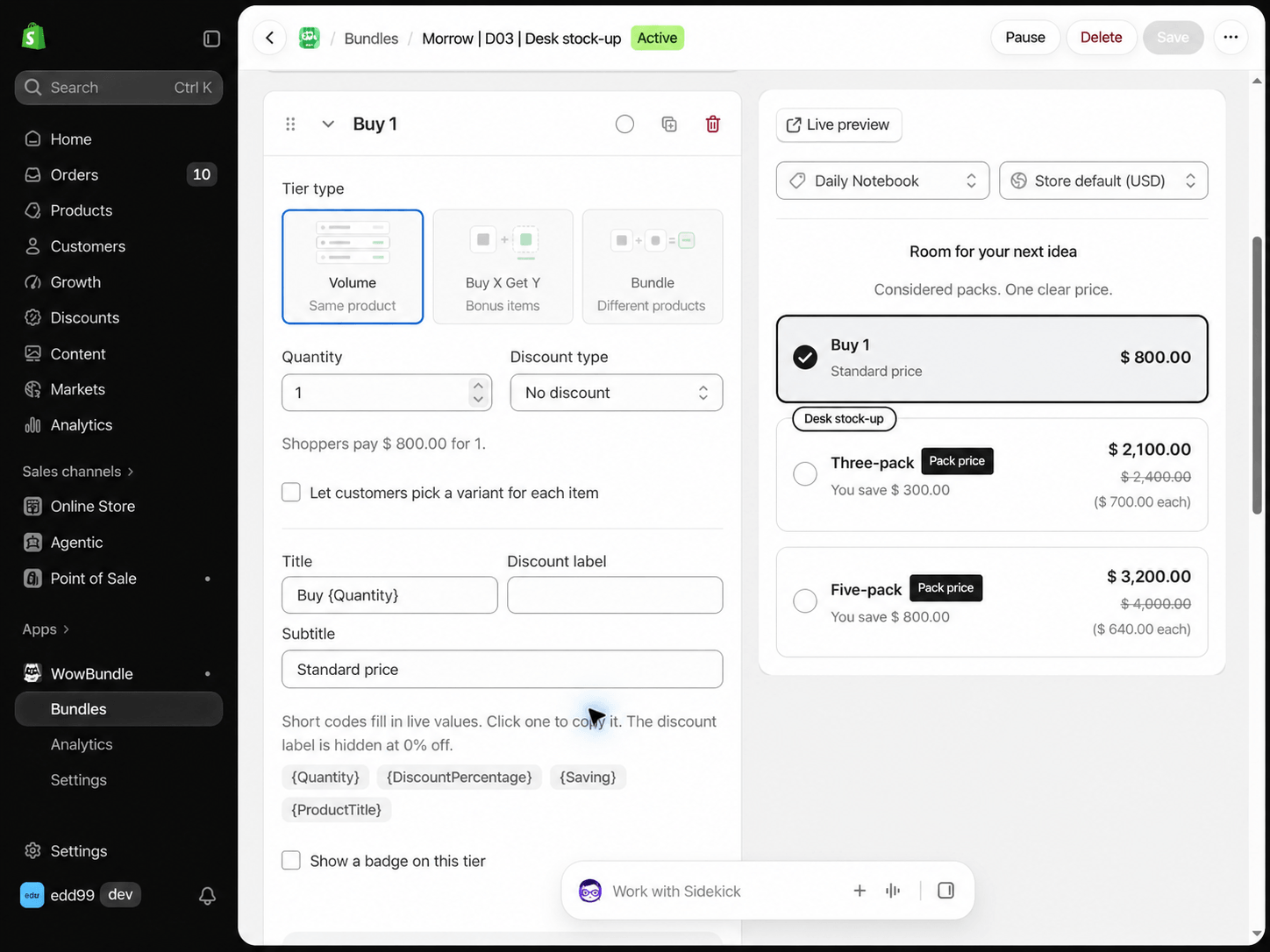Viewport: 1270px width, 952px height.
Task: Select the Five-pack preview option
Action: [x=992, y=602]
